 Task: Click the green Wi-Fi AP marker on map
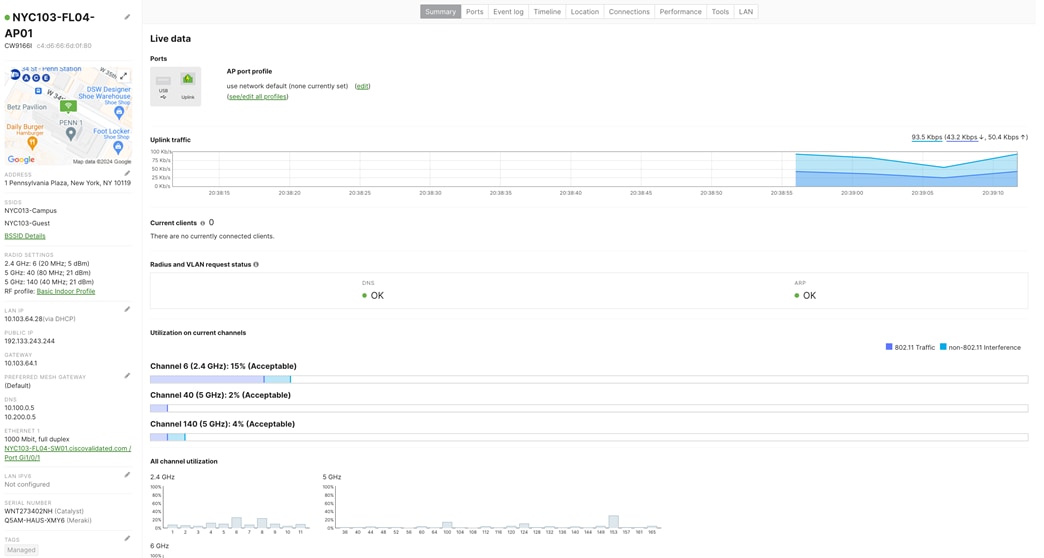tap(68, 106)
